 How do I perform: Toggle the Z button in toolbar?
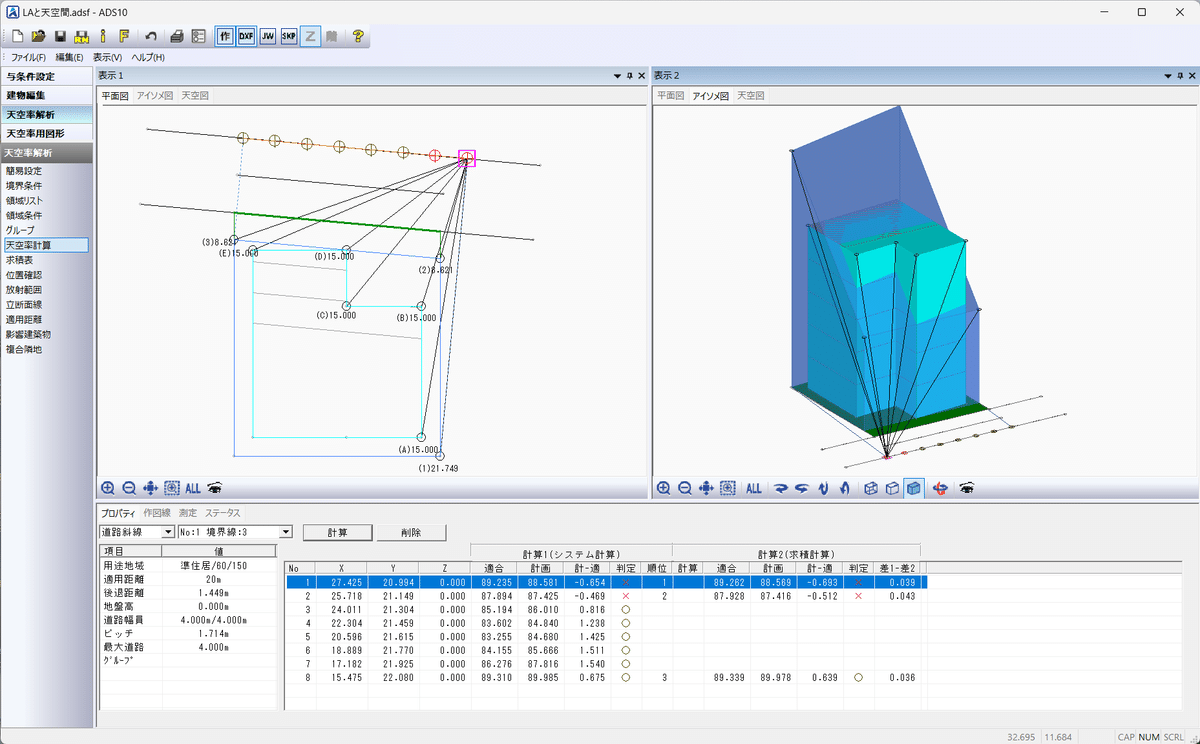(311, 37)
